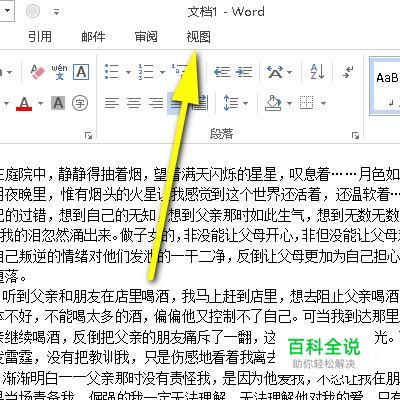
Task: Expand the bullets library dropdown arrow
Action: coord(128,72)
